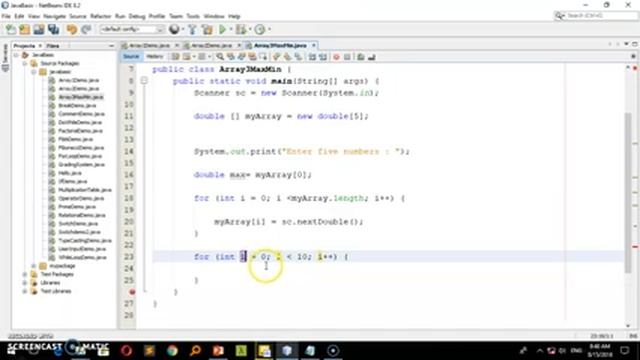Click the New Project toolbar icon
This screenshot has height=360, width=640.
pos(24,29)
